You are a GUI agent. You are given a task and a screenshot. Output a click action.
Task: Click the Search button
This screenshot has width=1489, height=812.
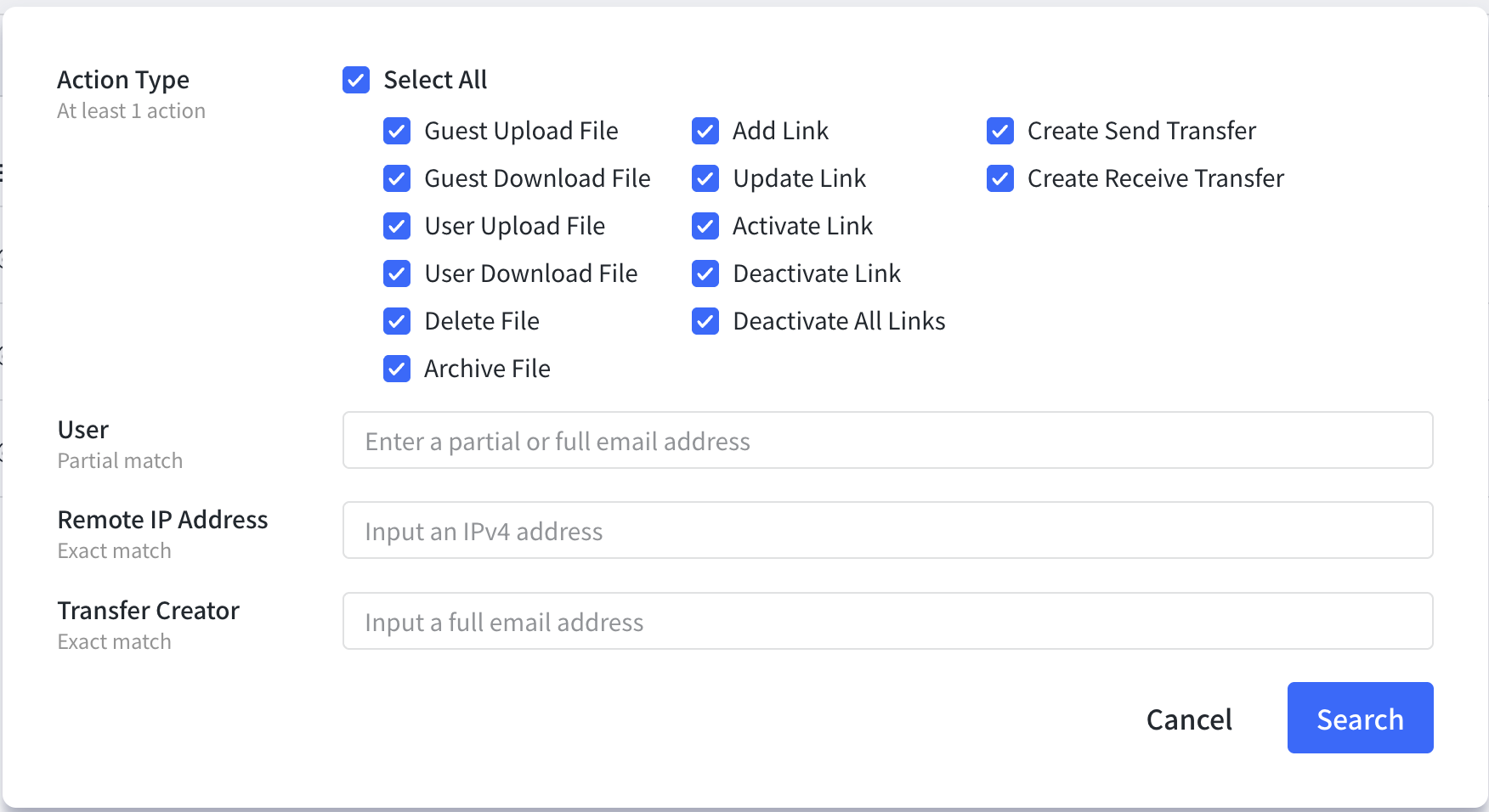pos(1360,718)
